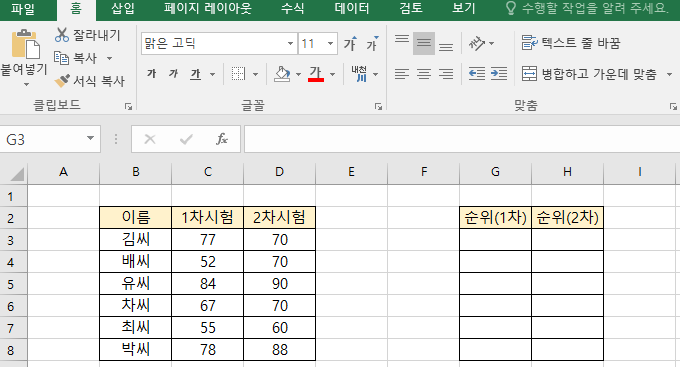Click the Cancel (X) formula bar button

tap(150, 139)
